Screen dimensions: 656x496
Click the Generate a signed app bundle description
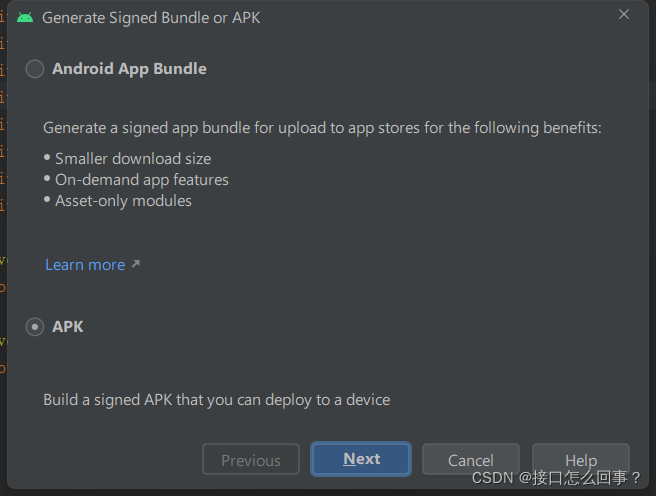[x=322, y=128]
